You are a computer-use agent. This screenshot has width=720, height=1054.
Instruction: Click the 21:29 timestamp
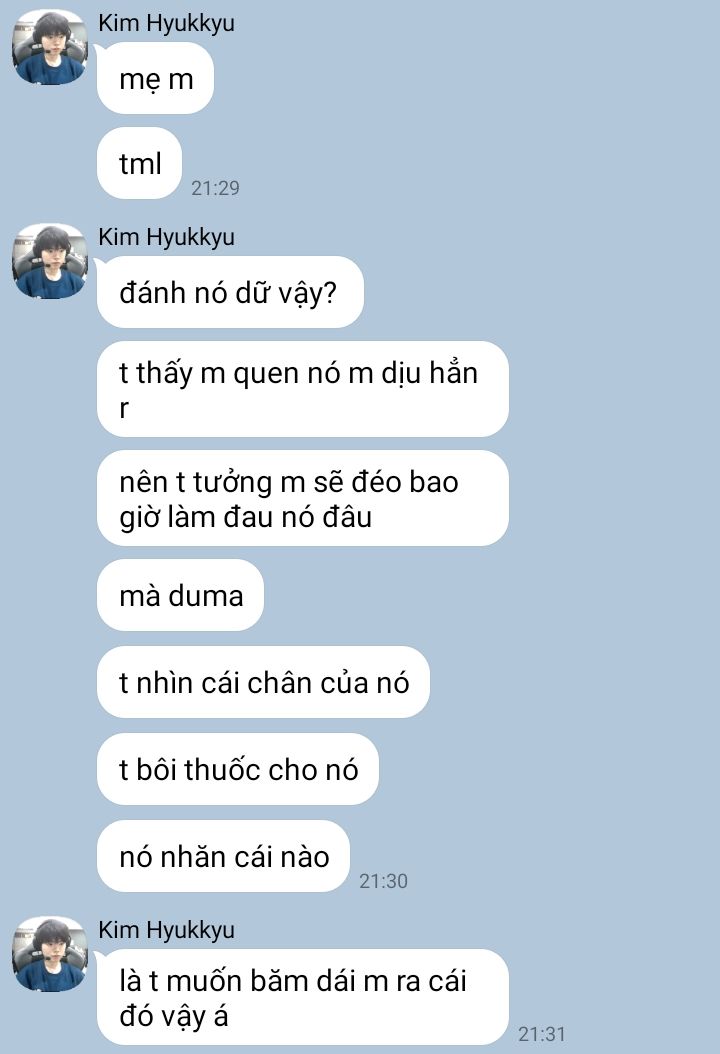tap(215, 188)
